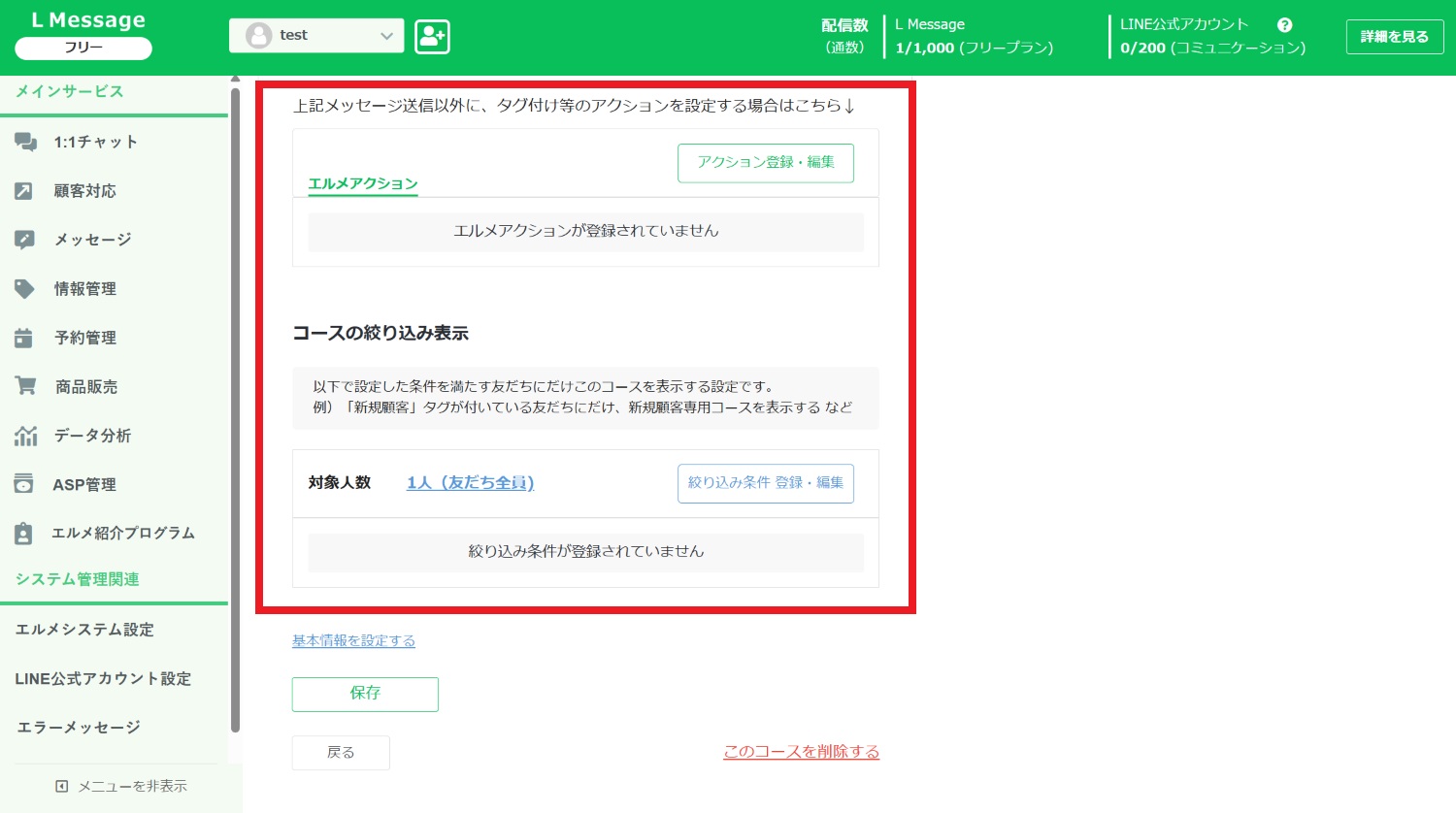The width and height of the screenshot is (1456, 813).
Task: Select the エルメアクション tab
Action: [363, 183]
